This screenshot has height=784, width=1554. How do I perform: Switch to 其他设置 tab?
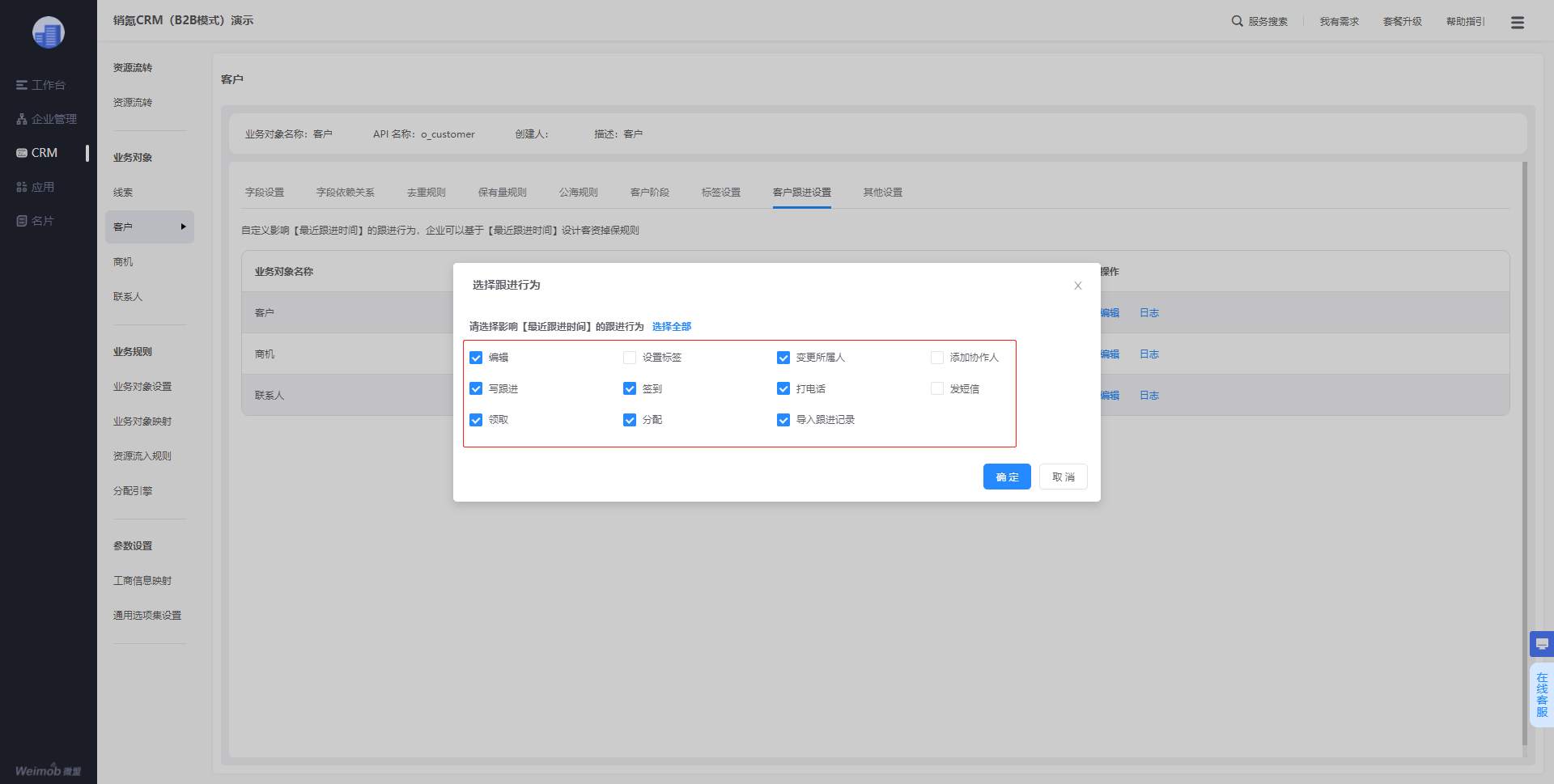click(x=883, y=193)
